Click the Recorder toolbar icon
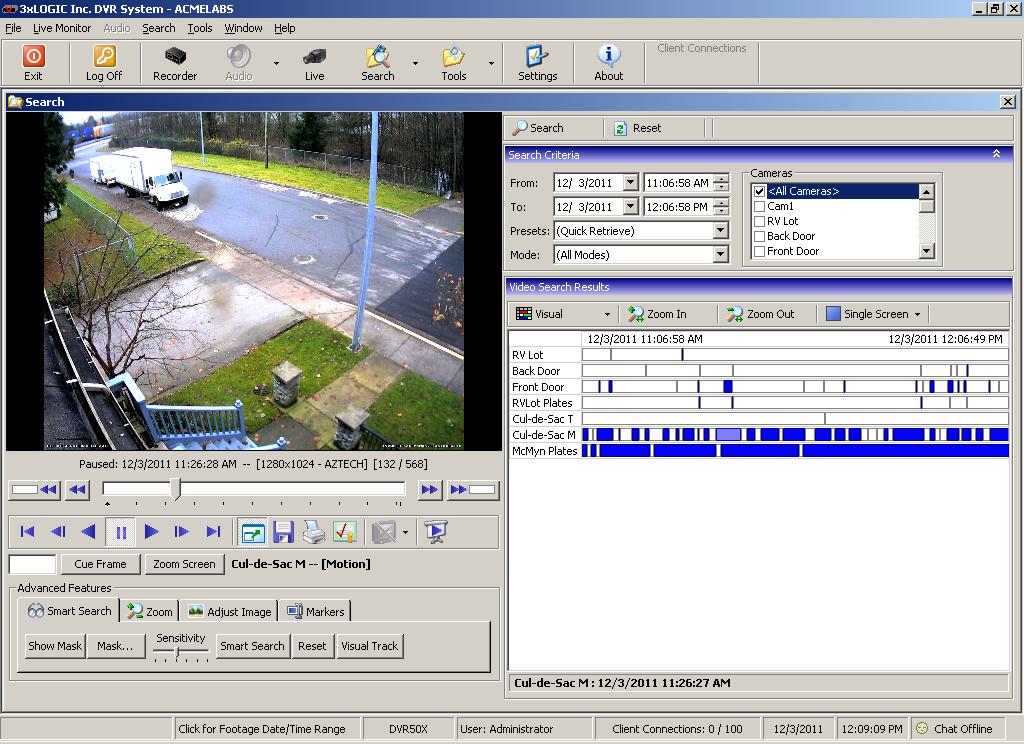1024x744 pixels. click(x=175, y=57)
